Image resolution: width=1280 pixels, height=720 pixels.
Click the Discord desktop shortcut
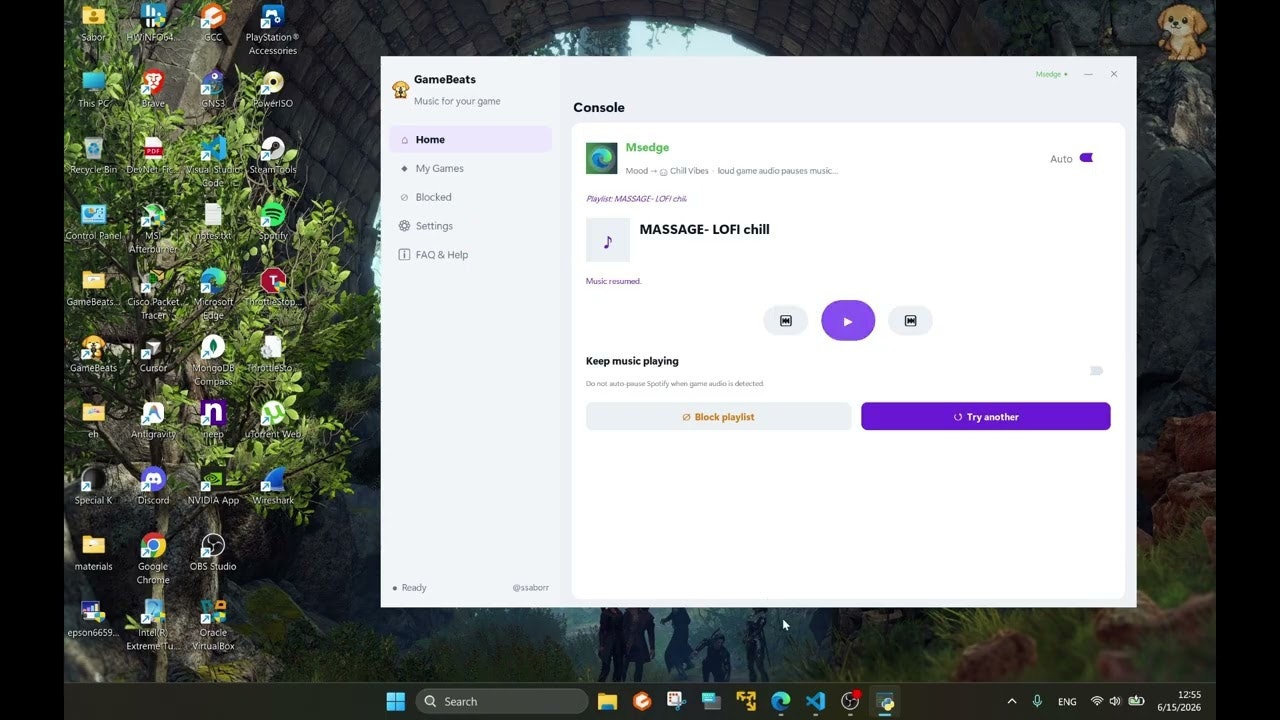[153, 486]
